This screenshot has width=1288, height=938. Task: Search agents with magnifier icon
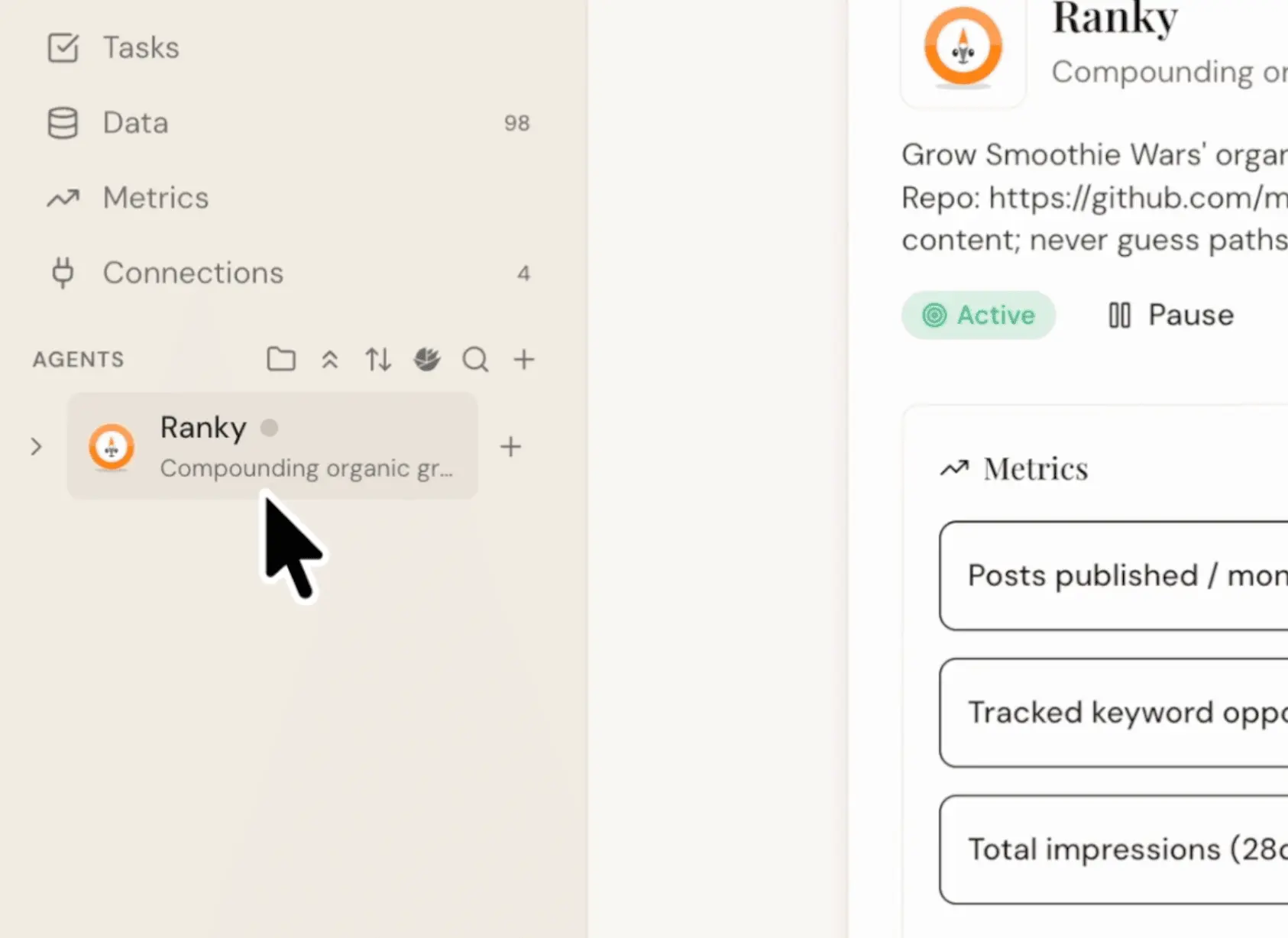(475, 359)
